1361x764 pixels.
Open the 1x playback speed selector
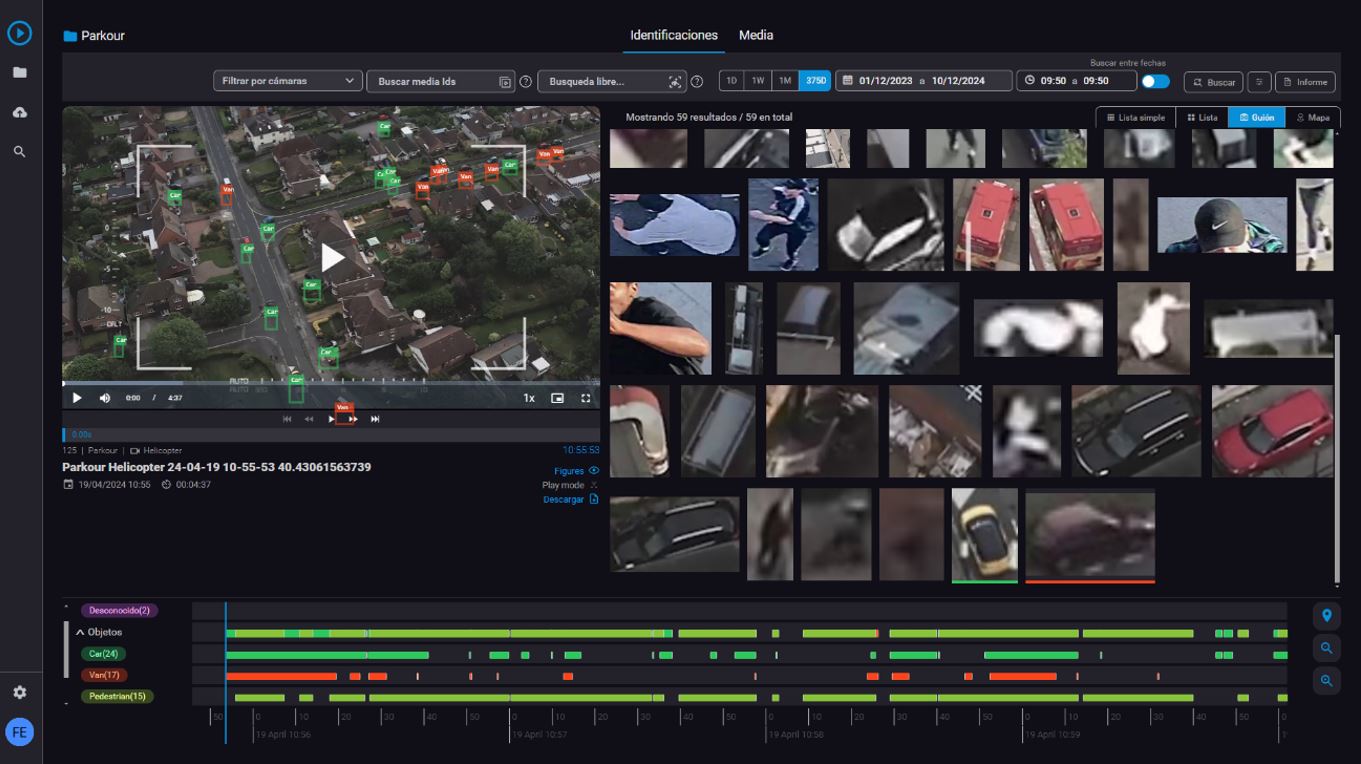528,398
